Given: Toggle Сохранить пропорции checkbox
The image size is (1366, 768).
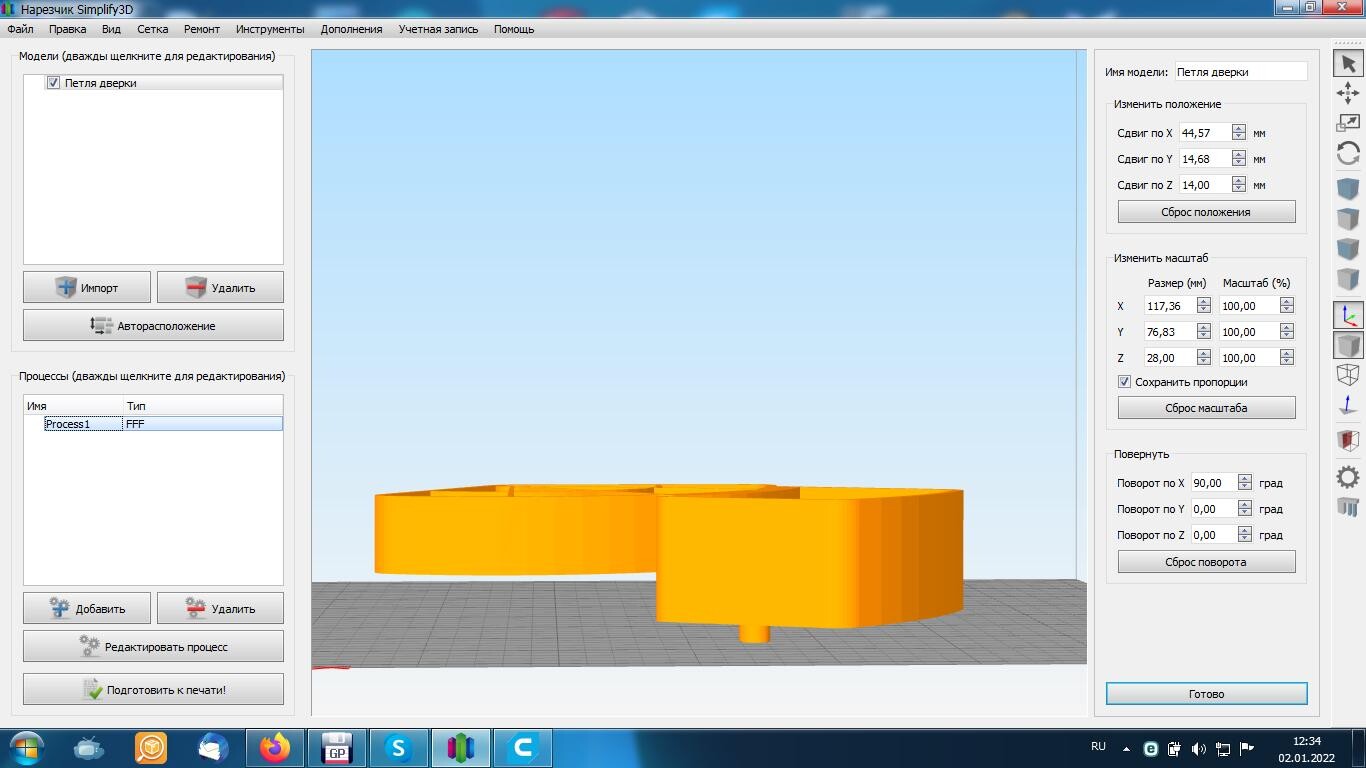Looking at the screenshot, I should click(x=1124, y=382).
